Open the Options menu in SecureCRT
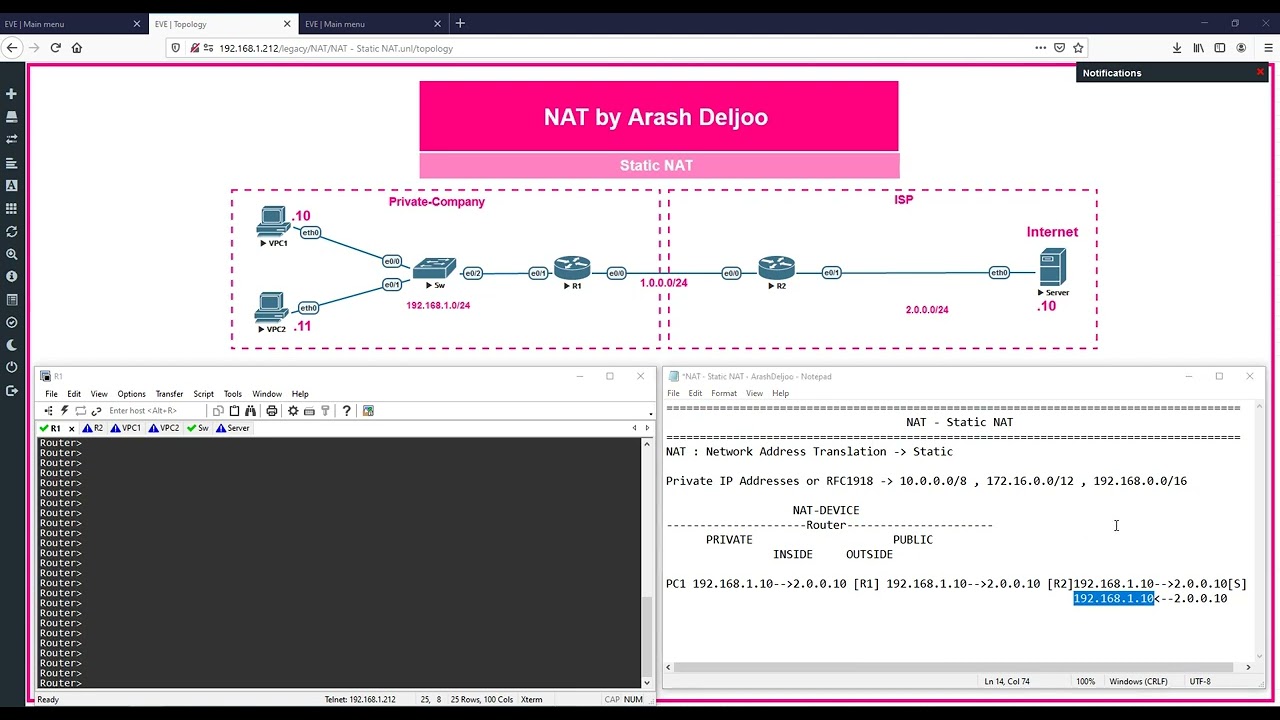This screenshot has width=1280, height=720. pos(131,394)
